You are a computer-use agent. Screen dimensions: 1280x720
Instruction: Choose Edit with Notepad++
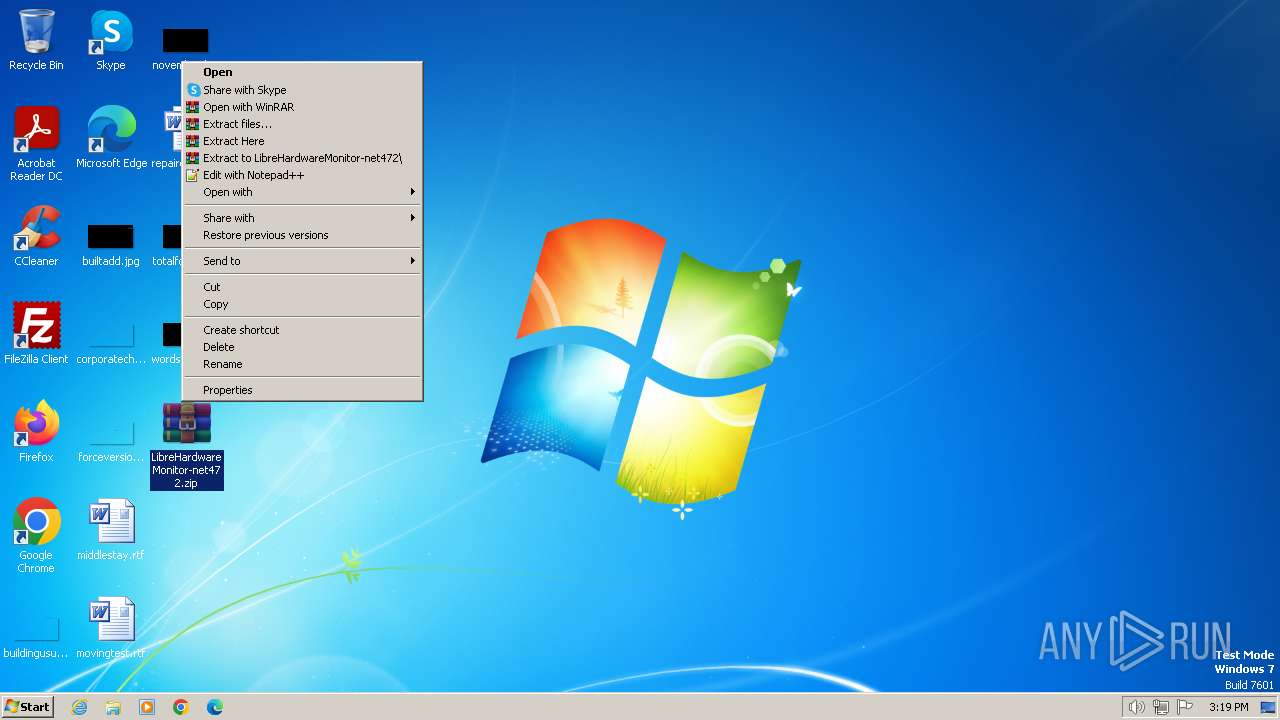point(303,175)
